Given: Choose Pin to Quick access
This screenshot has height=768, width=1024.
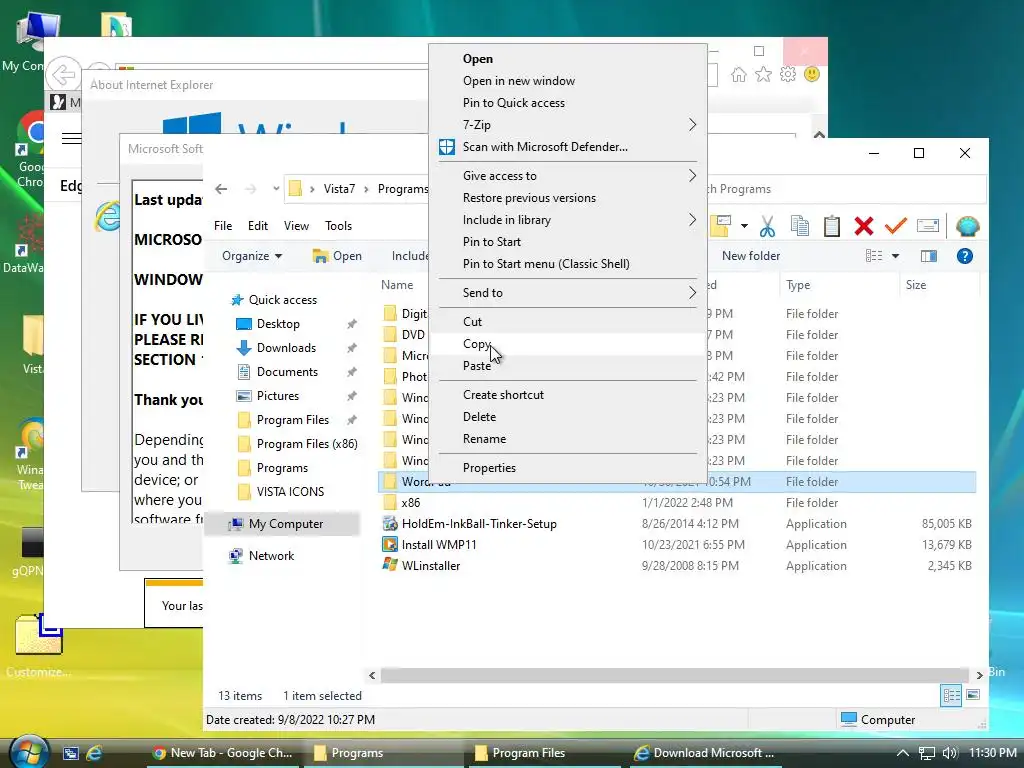Looking at the screenshot, I should pyautogui.click(x=568, y=103).
